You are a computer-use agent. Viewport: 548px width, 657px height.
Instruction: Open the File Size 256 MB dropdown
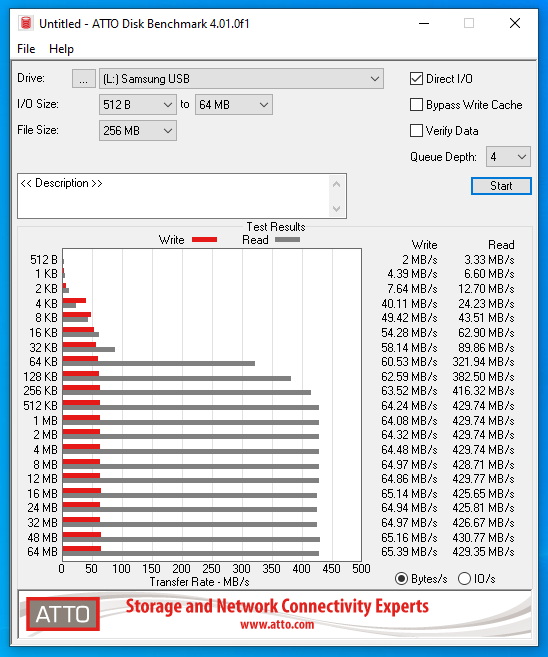(137, 131)
